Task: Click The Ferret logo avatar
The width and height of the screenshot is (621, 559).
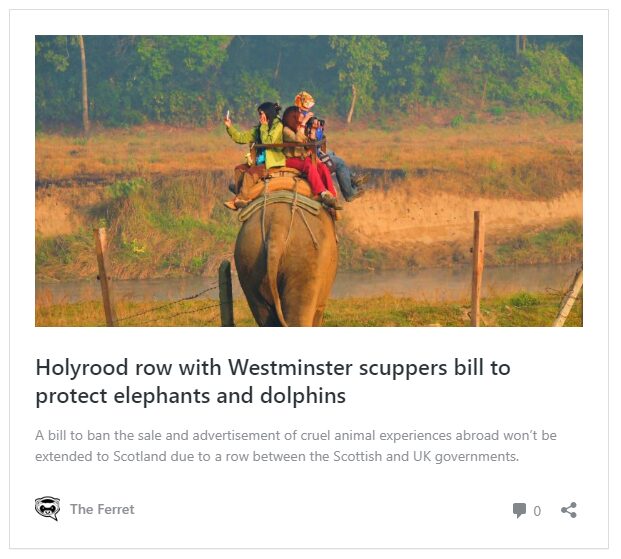Action: point(48,509)
